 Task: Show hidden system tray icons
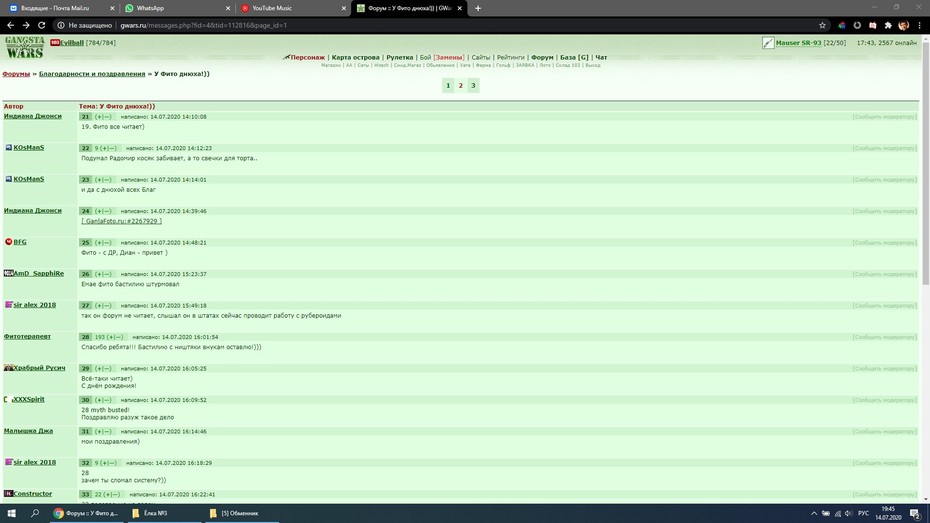click(814, 514)
